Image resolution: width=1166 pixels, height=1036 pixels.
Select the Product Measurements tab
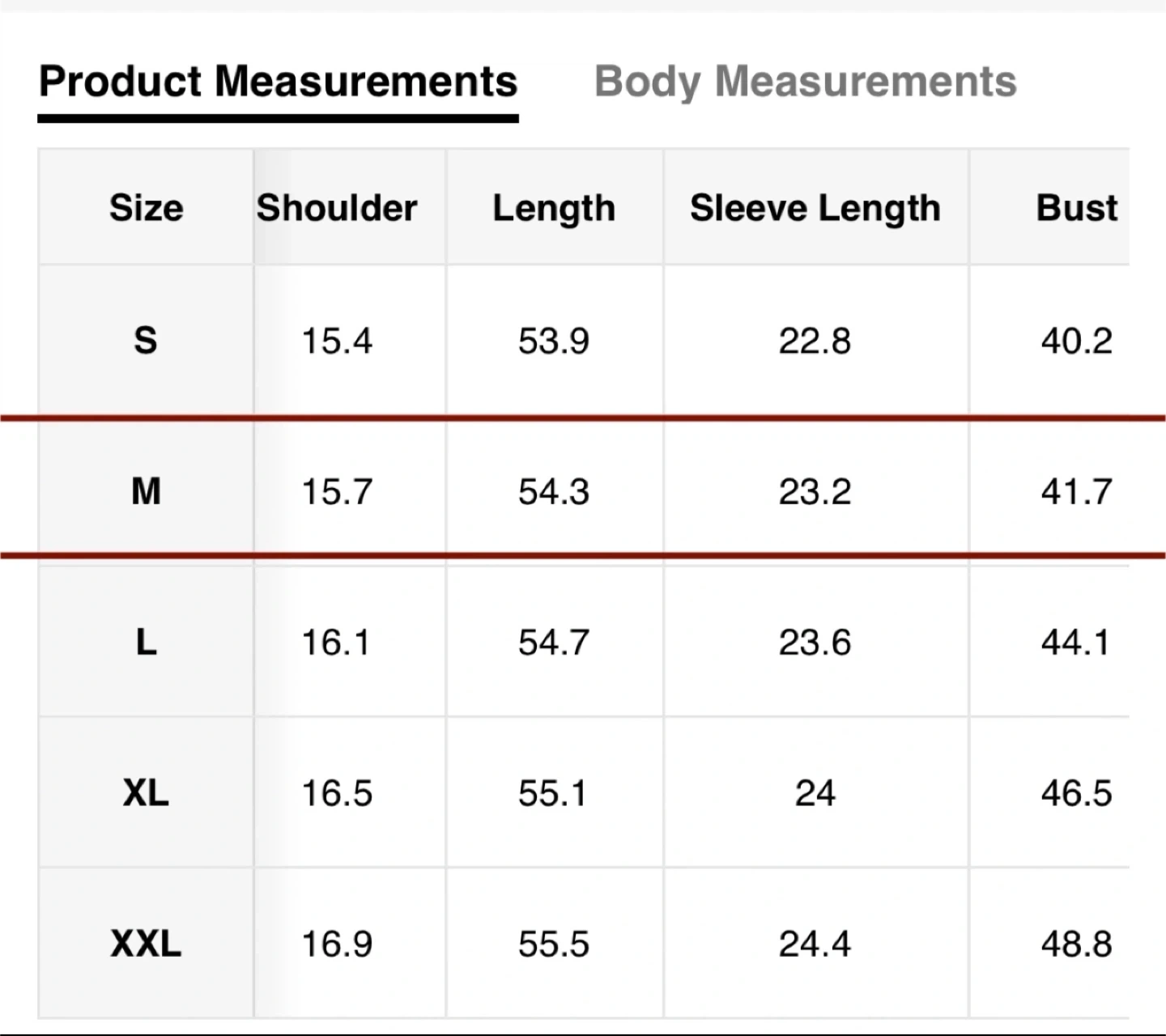pos(278,82)
